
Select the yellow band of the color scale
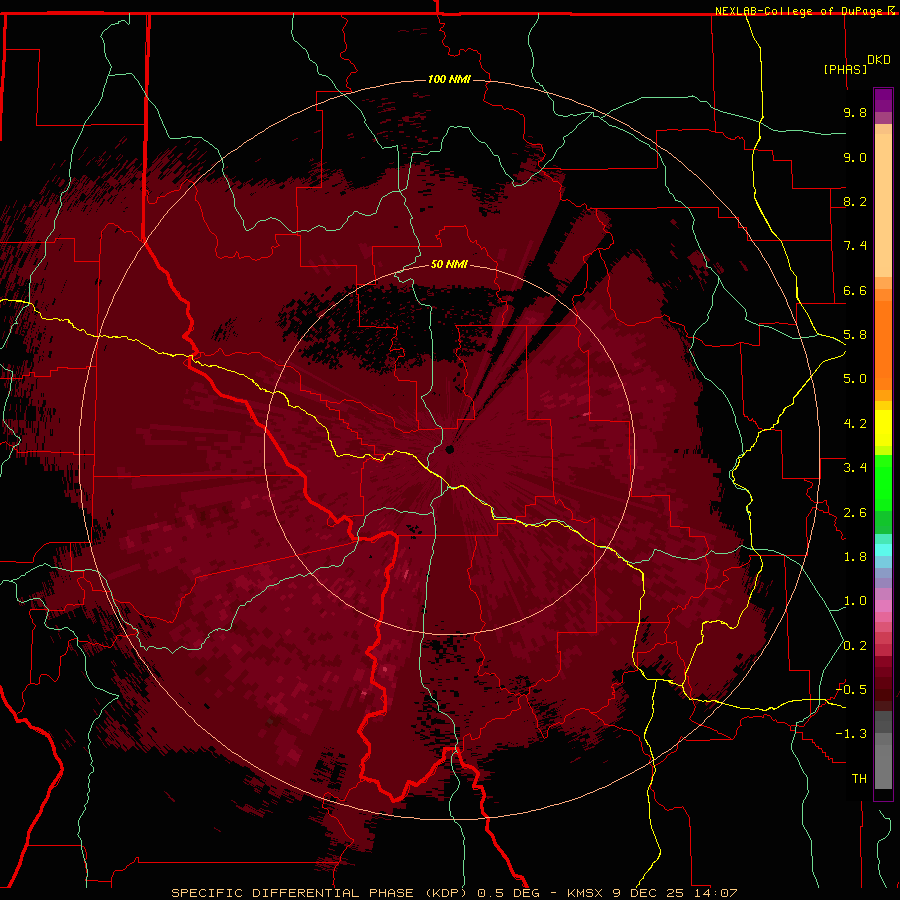[883, 428]
